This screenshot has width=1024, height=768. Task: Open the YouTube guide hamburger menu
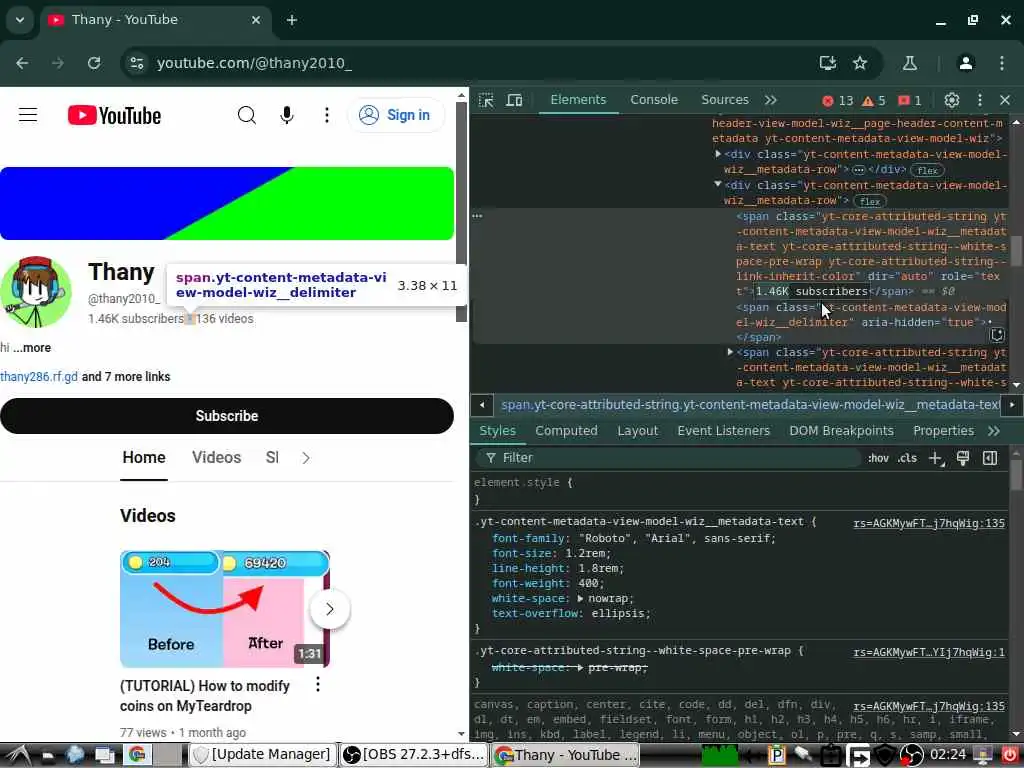pyautogui.click(x=27, y=115)
